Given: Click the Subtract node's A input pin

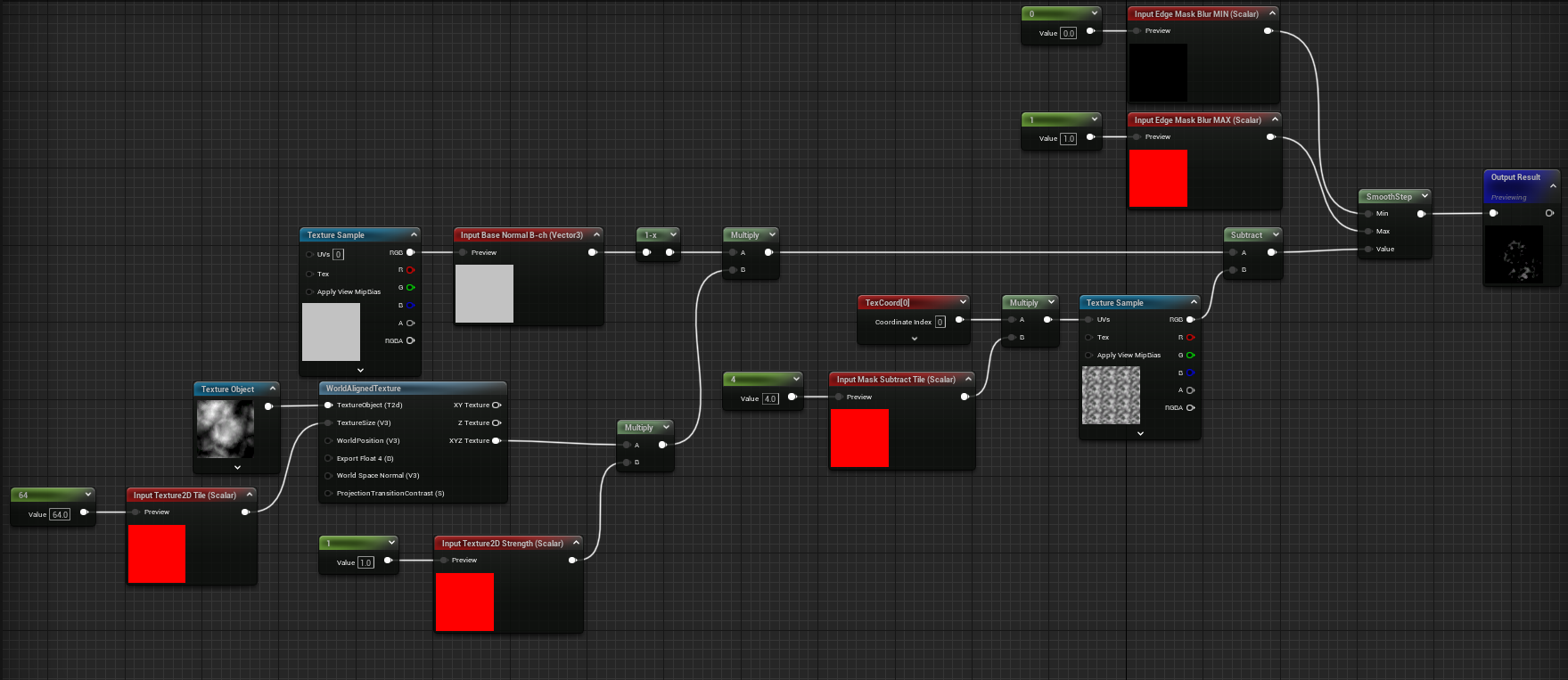Looking at the screenshot, I should (x=1233, y=252).
